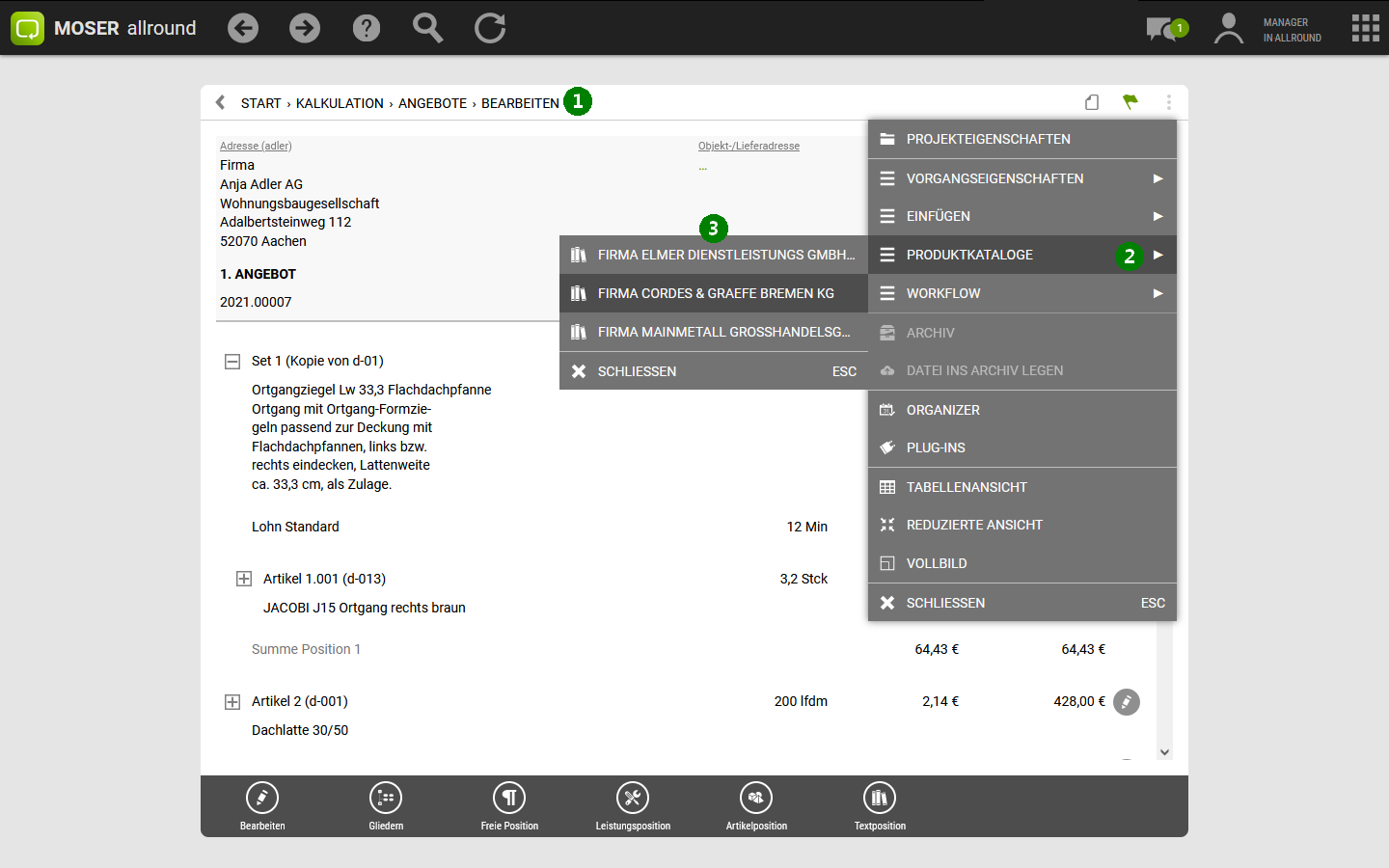This screenshot has height=868, width=1389.
Task: Select Firma Cordes & Graefe Bremen KG catalog
Action: [x=714, y=293]
